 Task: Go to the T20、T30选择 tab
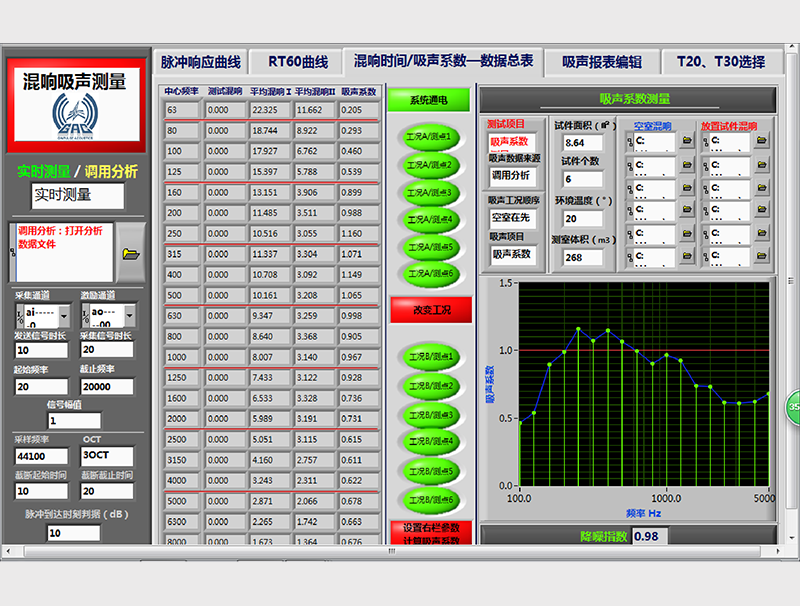tap(721, 62)
